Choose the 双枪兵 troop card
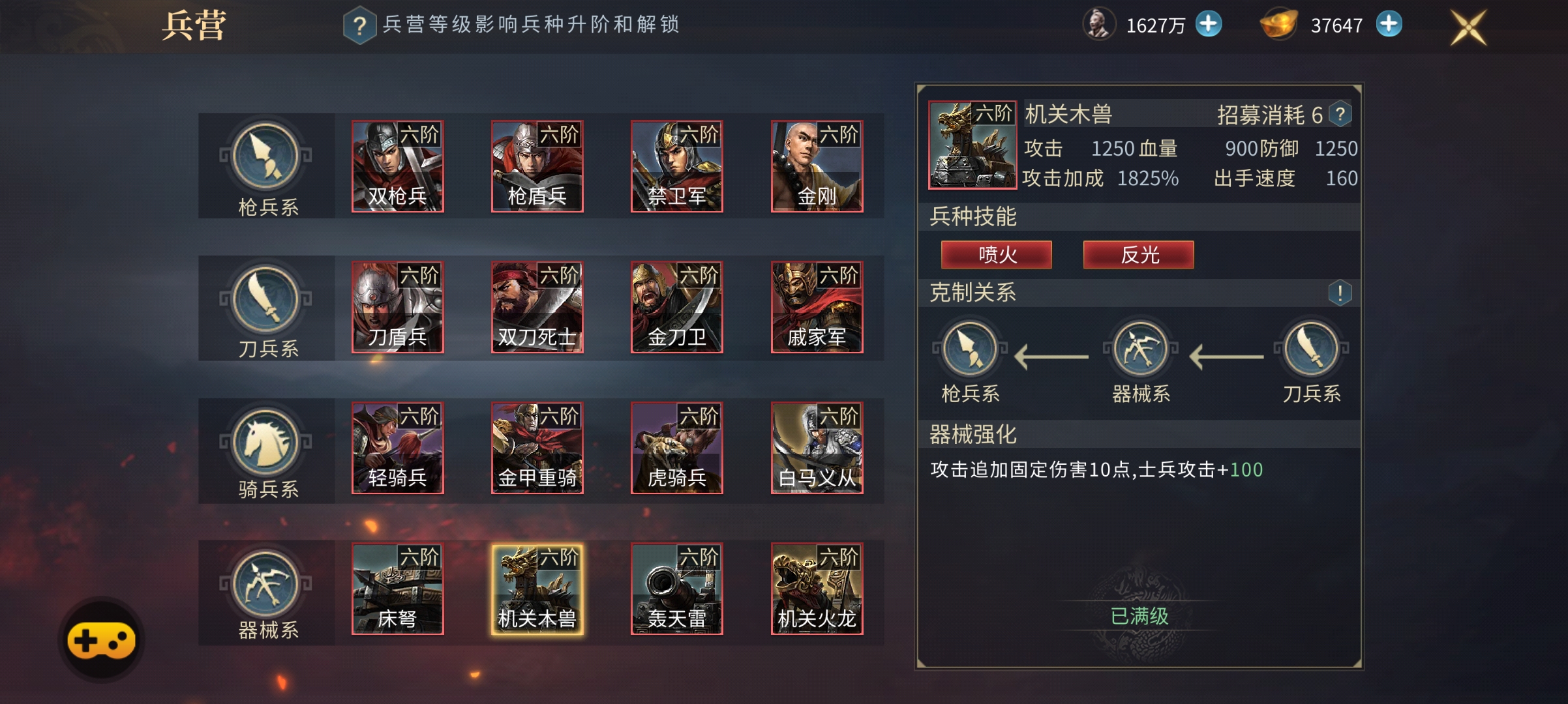 pos(398,166)
